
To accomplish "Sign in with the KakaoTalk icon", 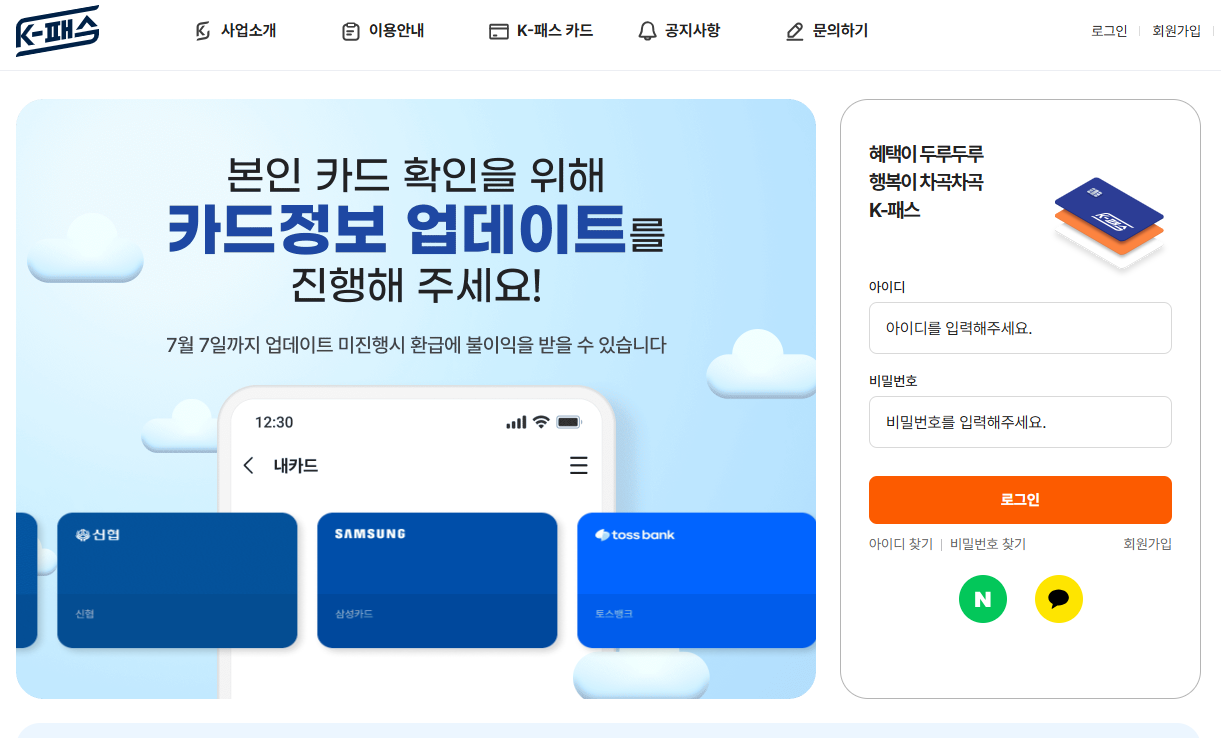I will tap(1059, 599).
